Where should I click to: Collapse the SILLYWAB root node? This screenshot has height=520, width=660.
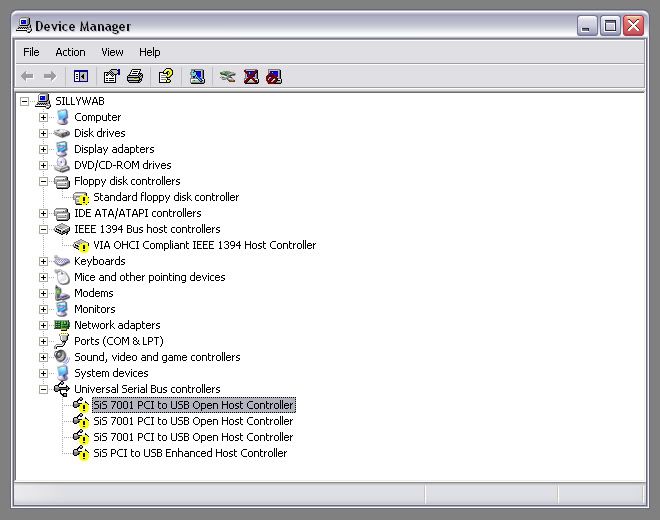pyautogui.click(x=24, y=101)
